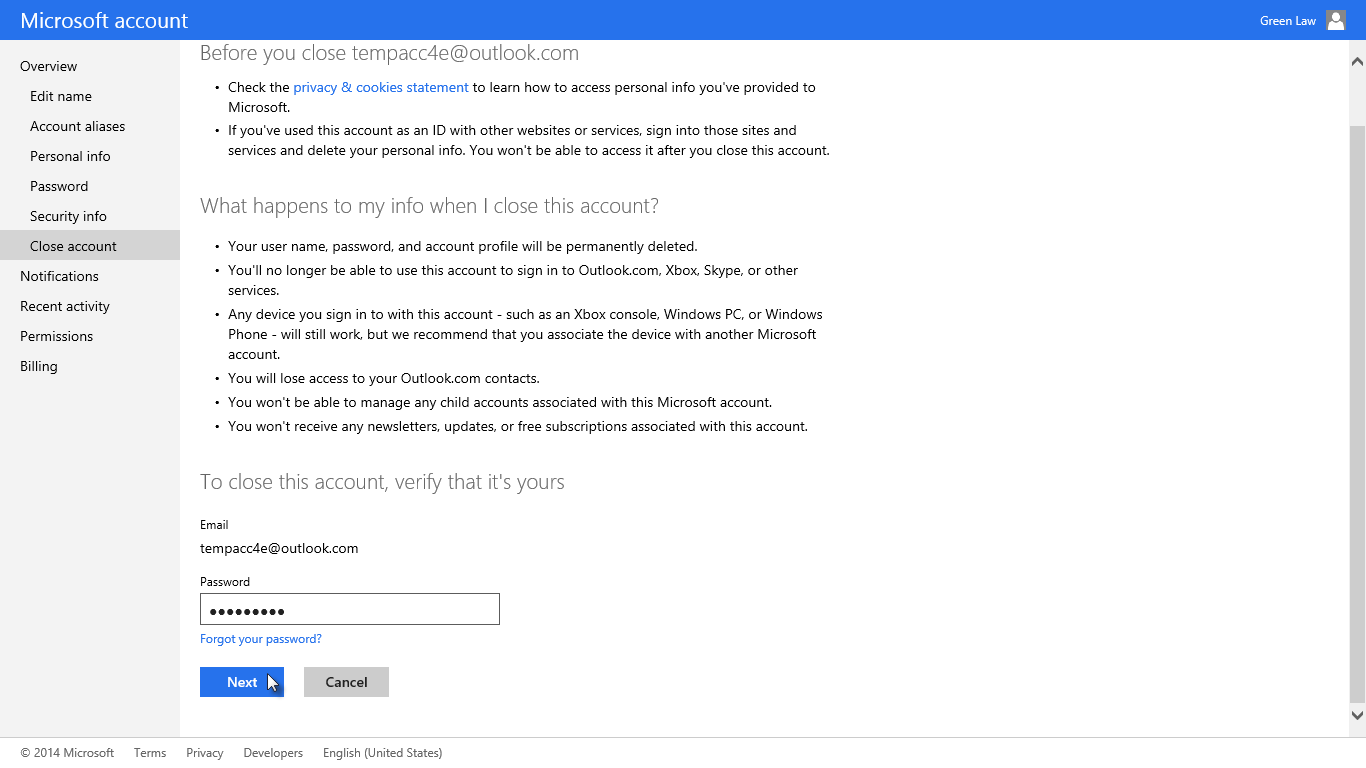Click the Green Law account name

pyautogui.click(x=1287, y=19)
